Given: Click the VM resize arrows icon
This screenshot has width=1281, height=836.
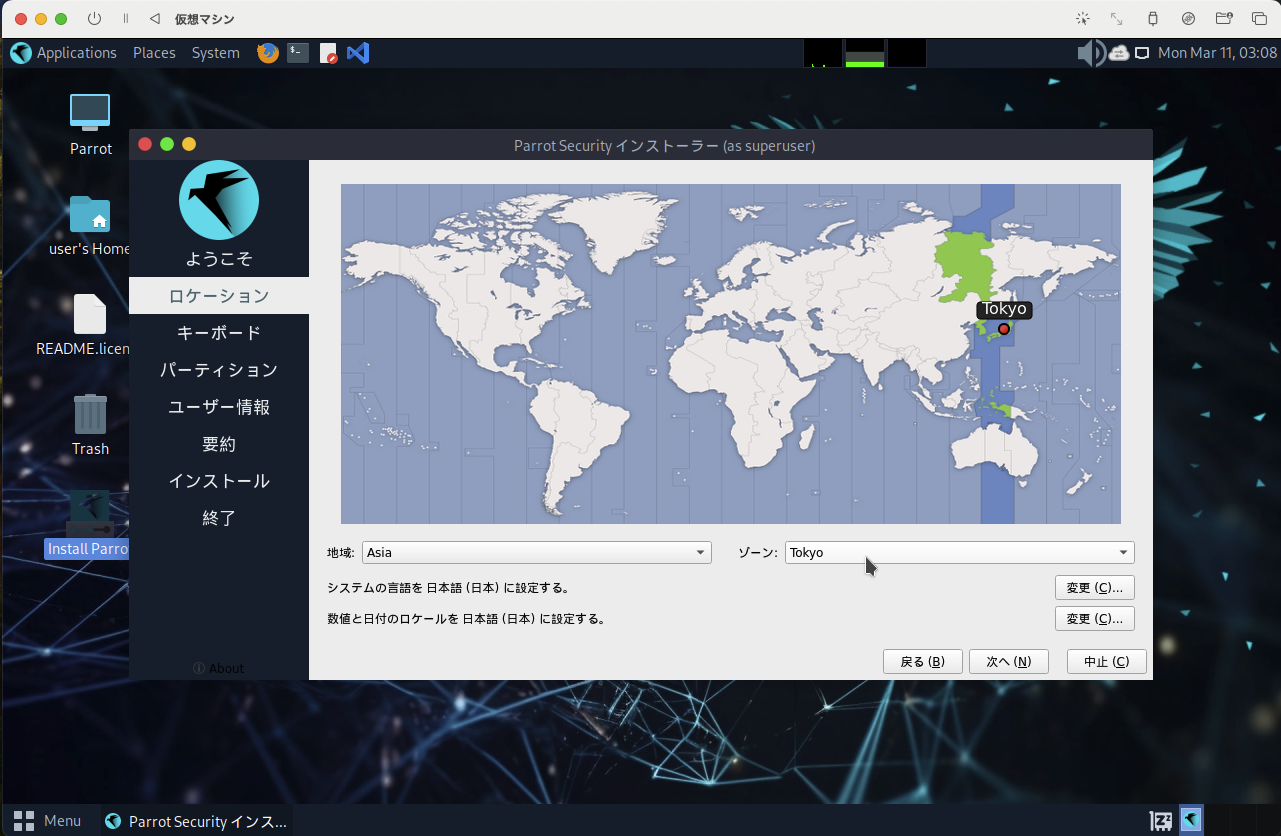Looking at the screenshot, I should pyautogui.click(x=1117, y=19).
